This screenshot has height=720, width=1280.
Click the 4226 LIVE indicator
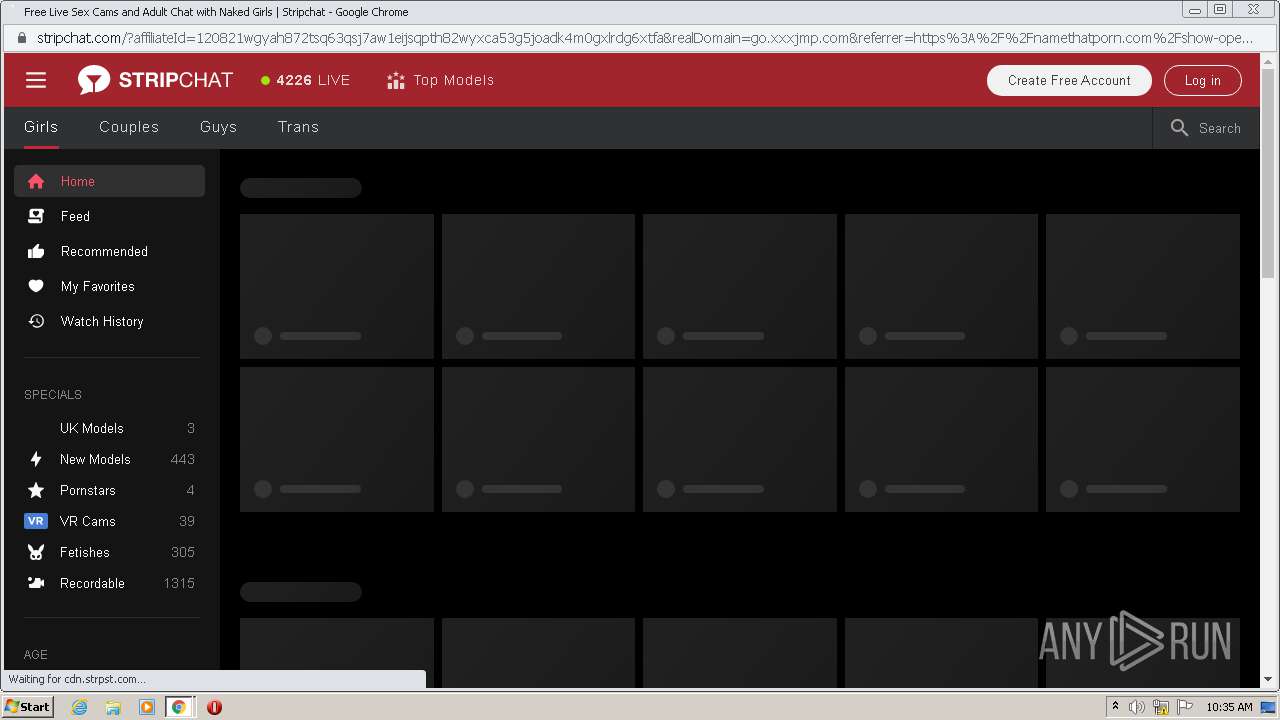click(306, 80)
